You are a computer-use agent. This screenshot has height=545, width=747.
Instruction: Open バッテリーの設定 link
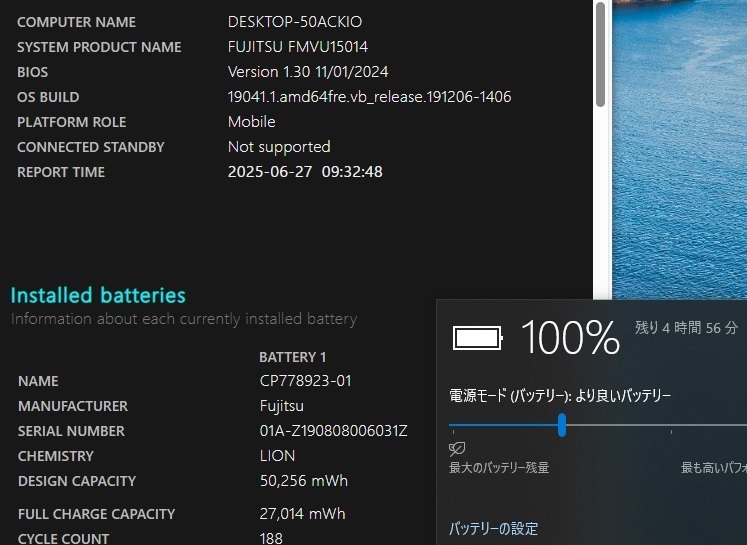click(494, 528)
